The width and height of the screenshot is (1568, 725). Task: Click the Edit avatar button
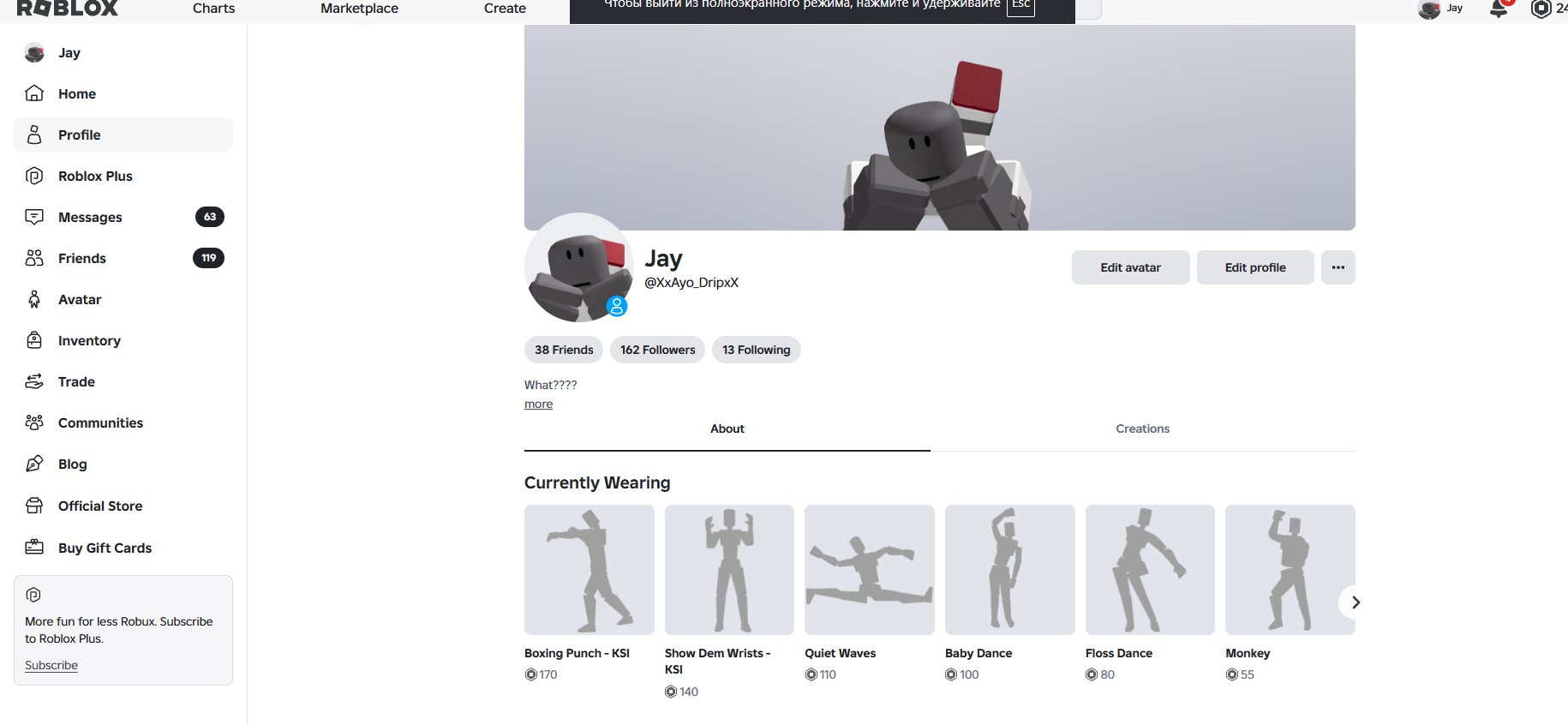tap(1130, 267)
